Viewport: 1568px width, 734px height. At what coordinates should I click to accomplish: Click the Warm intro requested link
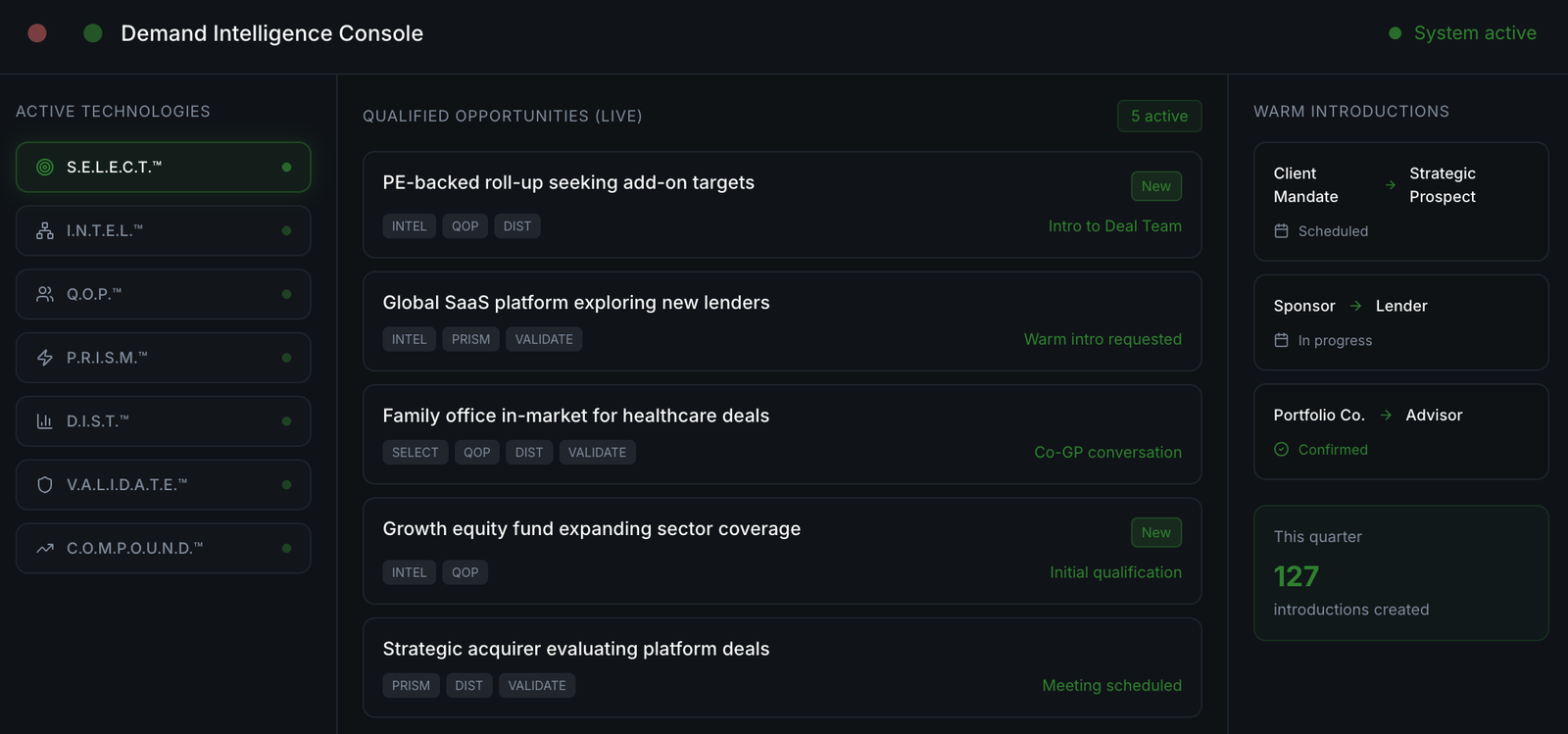[1102, 339]
